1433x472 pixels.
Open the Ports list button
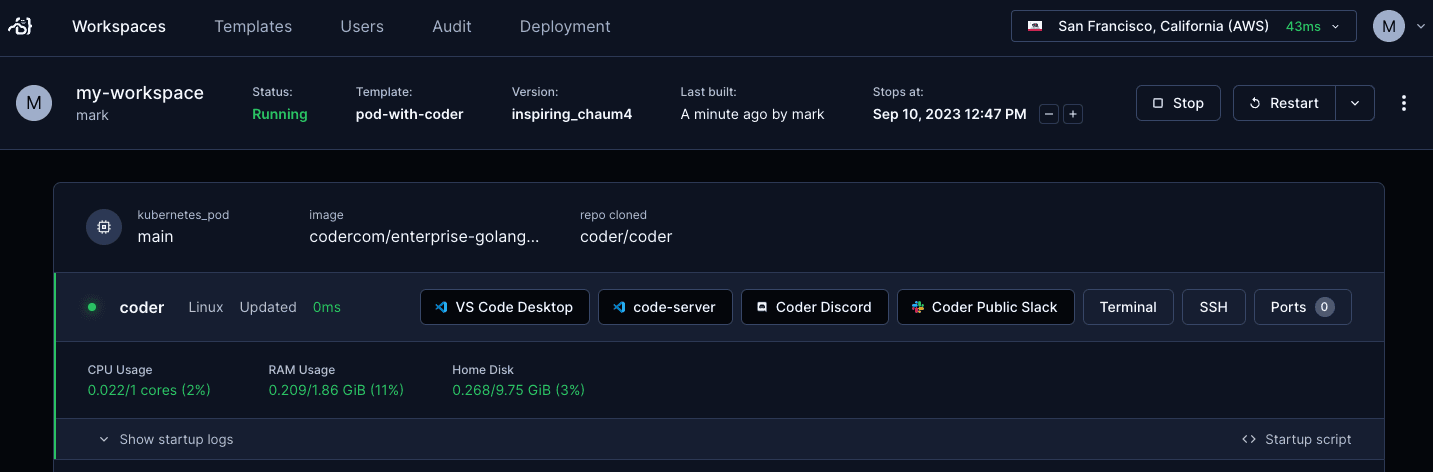1303,307
